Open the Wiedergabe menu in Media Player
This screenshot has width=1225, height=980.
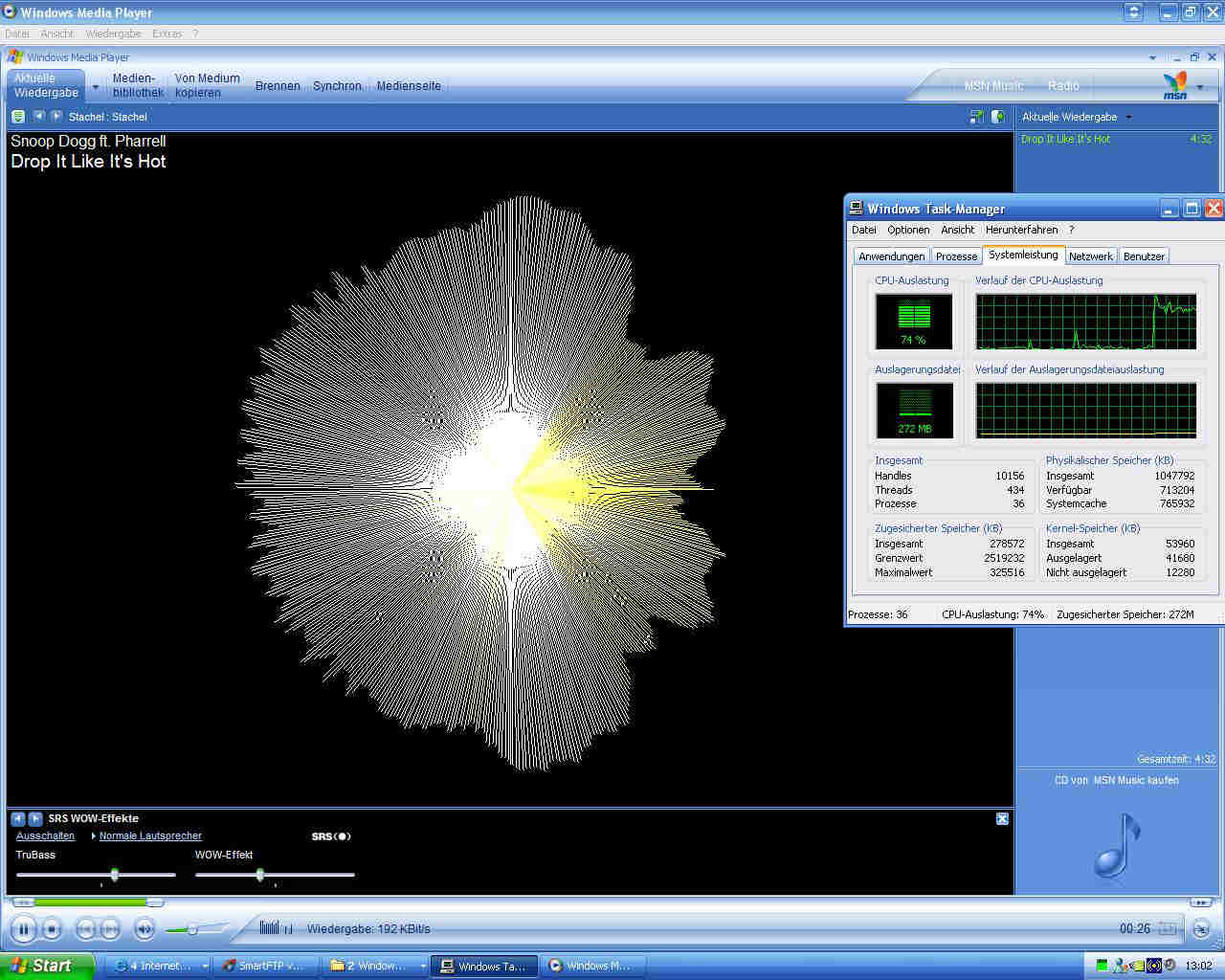click(113, 33)
